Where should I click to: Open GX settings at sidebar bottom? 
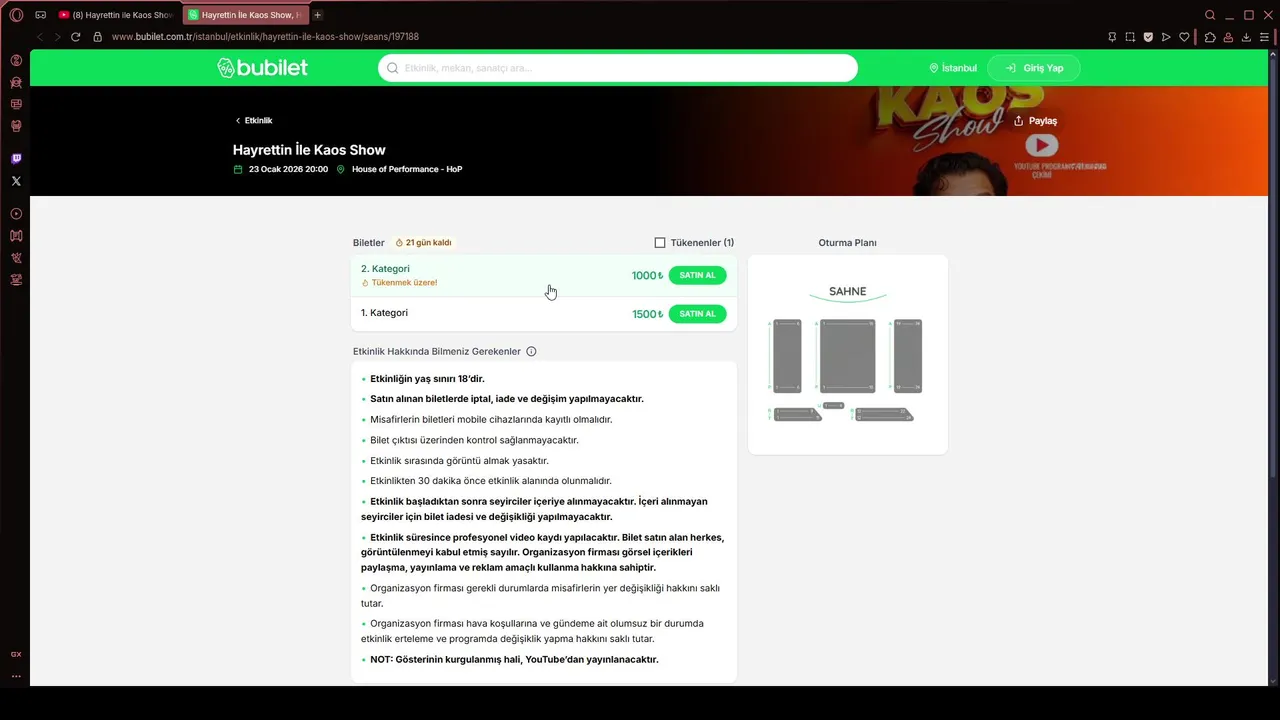(x=16, y=654)
